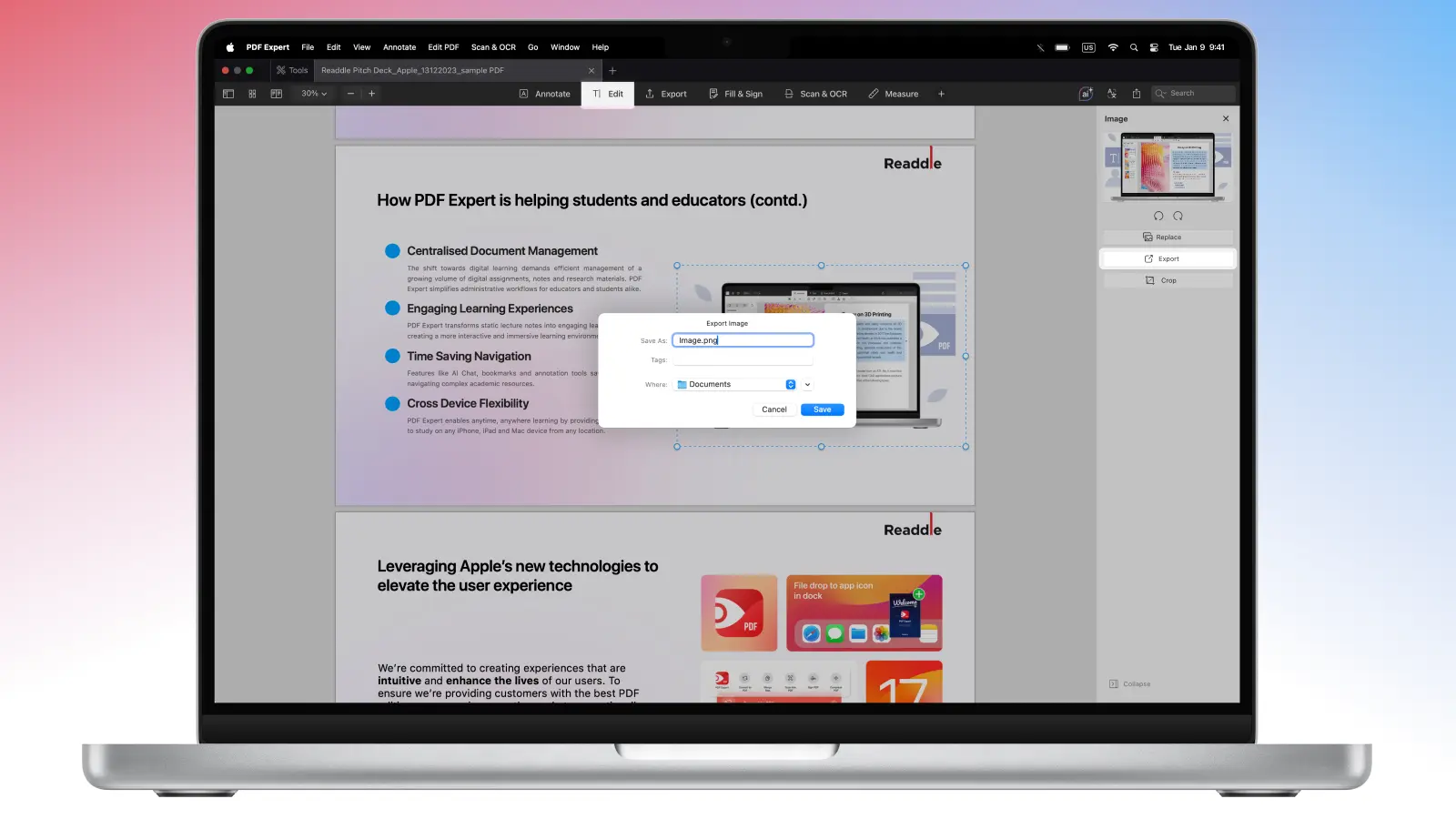Open the Go menu
The width and height of the screenshot is (1456, 819).
(x=532, y=47)
